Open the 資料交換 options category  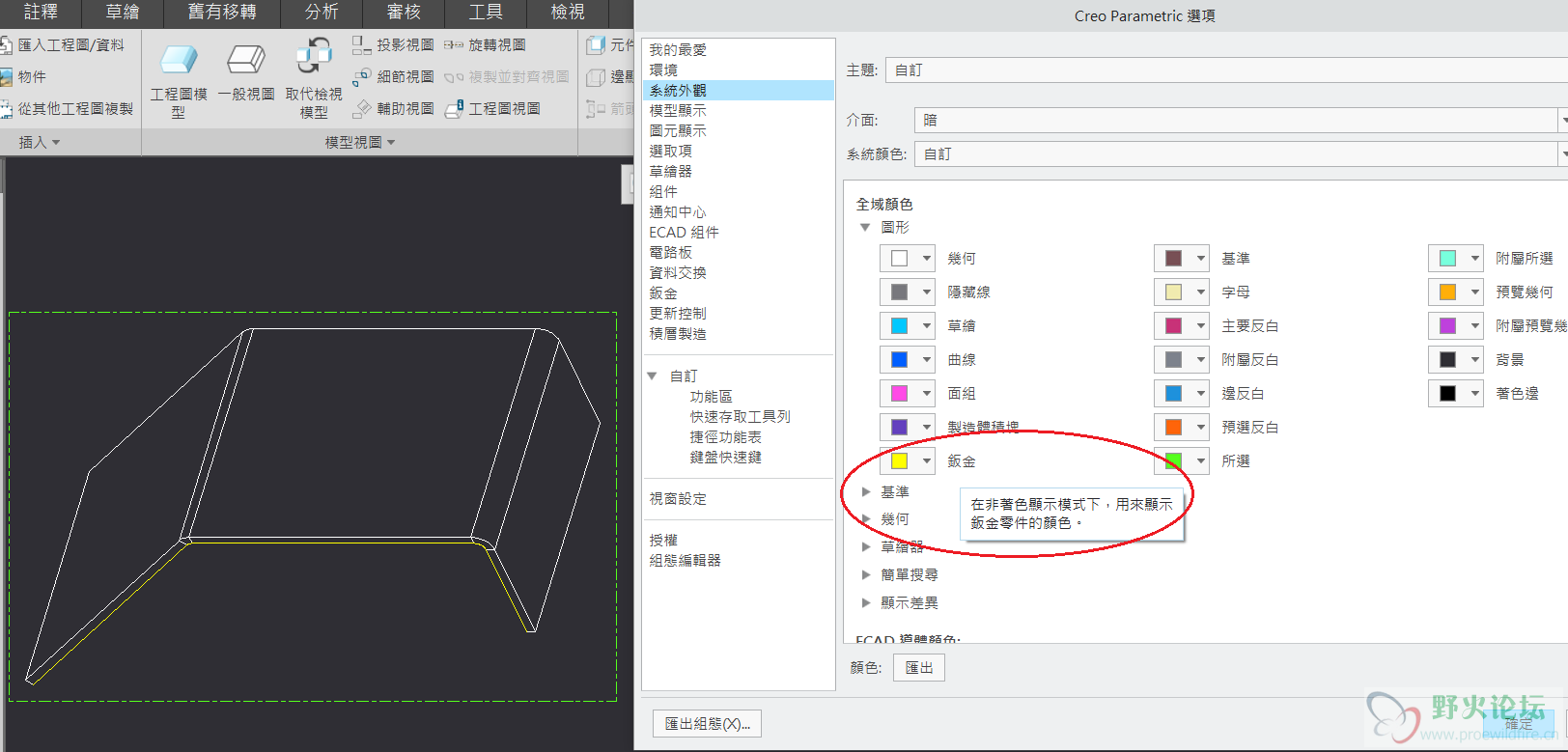coord(738,273)
